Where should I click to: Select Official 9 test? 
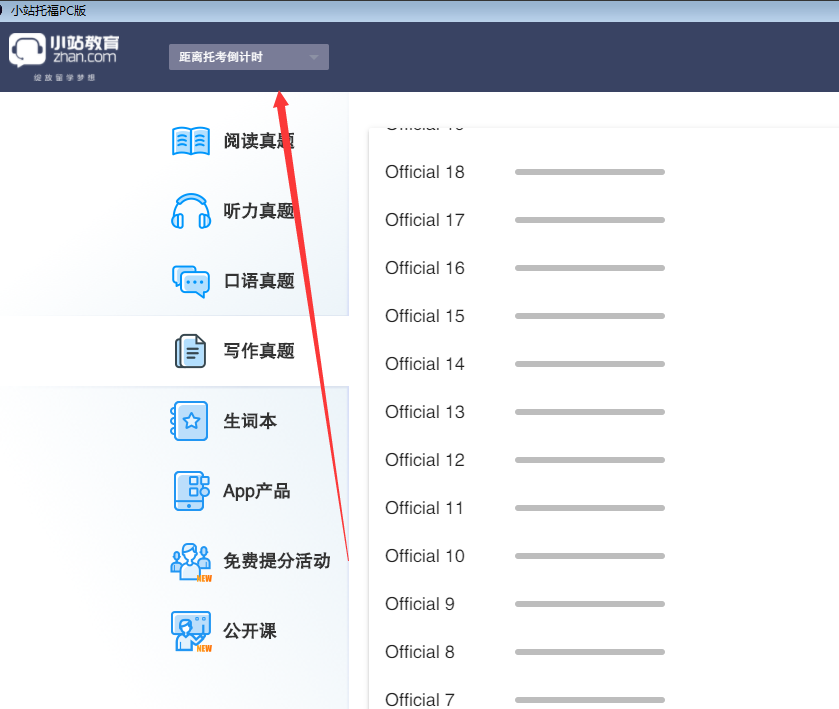pos(420,604)
